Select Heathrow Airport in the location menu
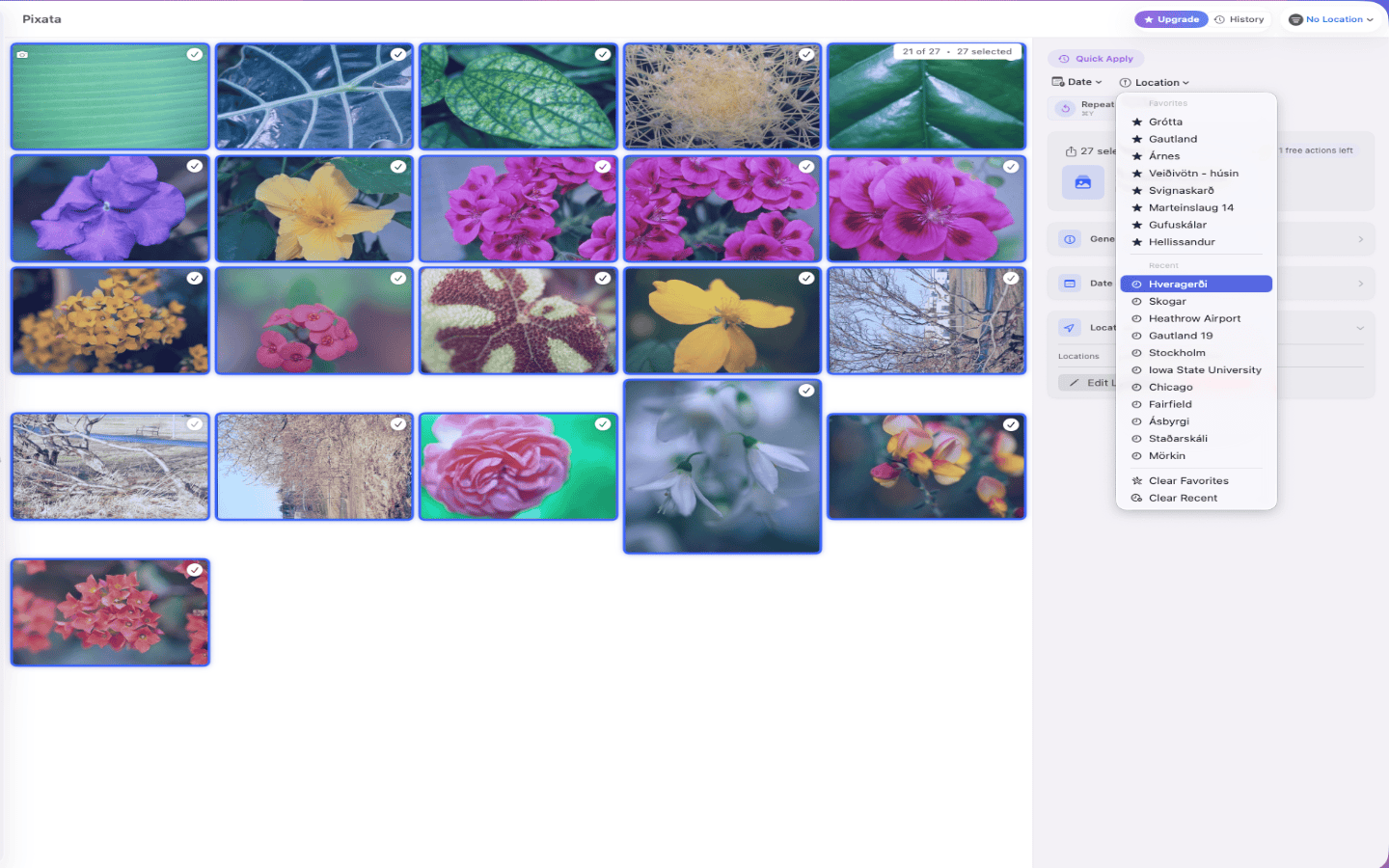The width and height of the screenshot is (1389, 868). click(1196, 318)
